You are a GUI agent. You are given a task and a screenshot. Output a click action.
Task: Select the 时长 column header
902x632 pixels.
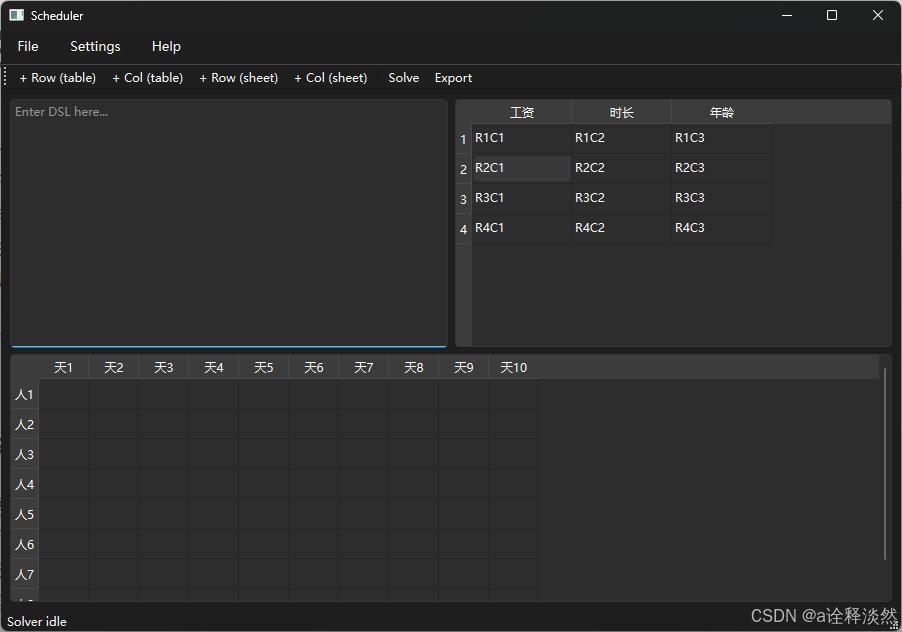[621, 112]
